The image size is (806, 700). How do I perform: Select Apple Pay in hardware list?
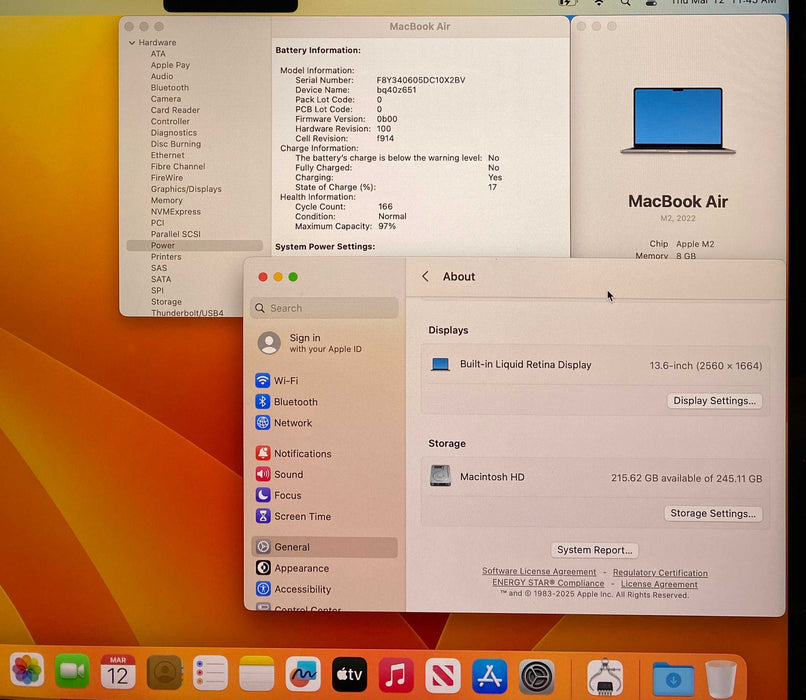(x=170, y=65)
